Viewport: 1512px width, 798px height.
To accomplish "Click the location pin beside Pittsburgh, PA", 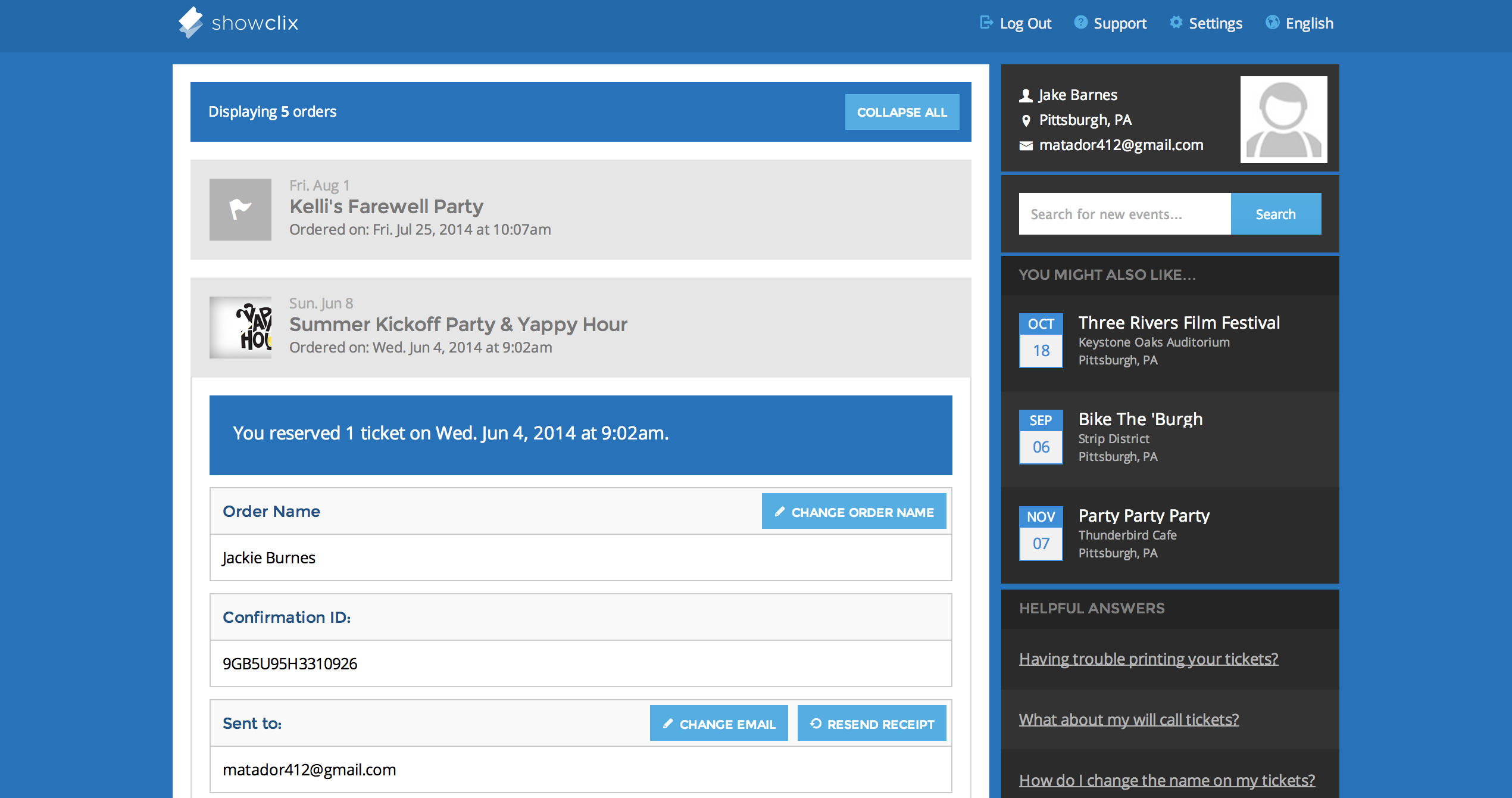I will 1026,120.
